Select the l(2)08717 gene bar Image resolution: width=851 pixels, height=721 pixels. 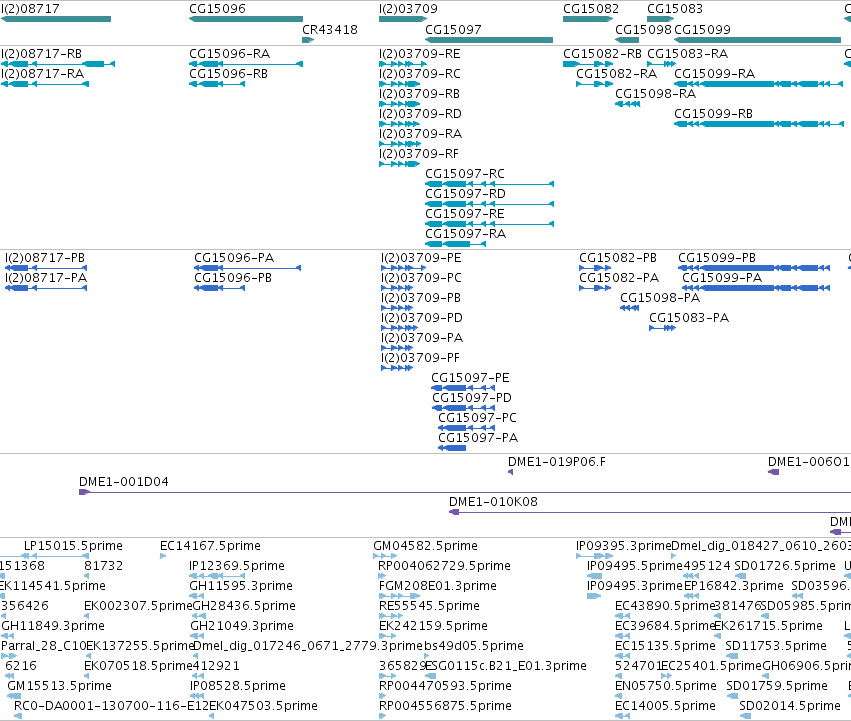point(56,19)
